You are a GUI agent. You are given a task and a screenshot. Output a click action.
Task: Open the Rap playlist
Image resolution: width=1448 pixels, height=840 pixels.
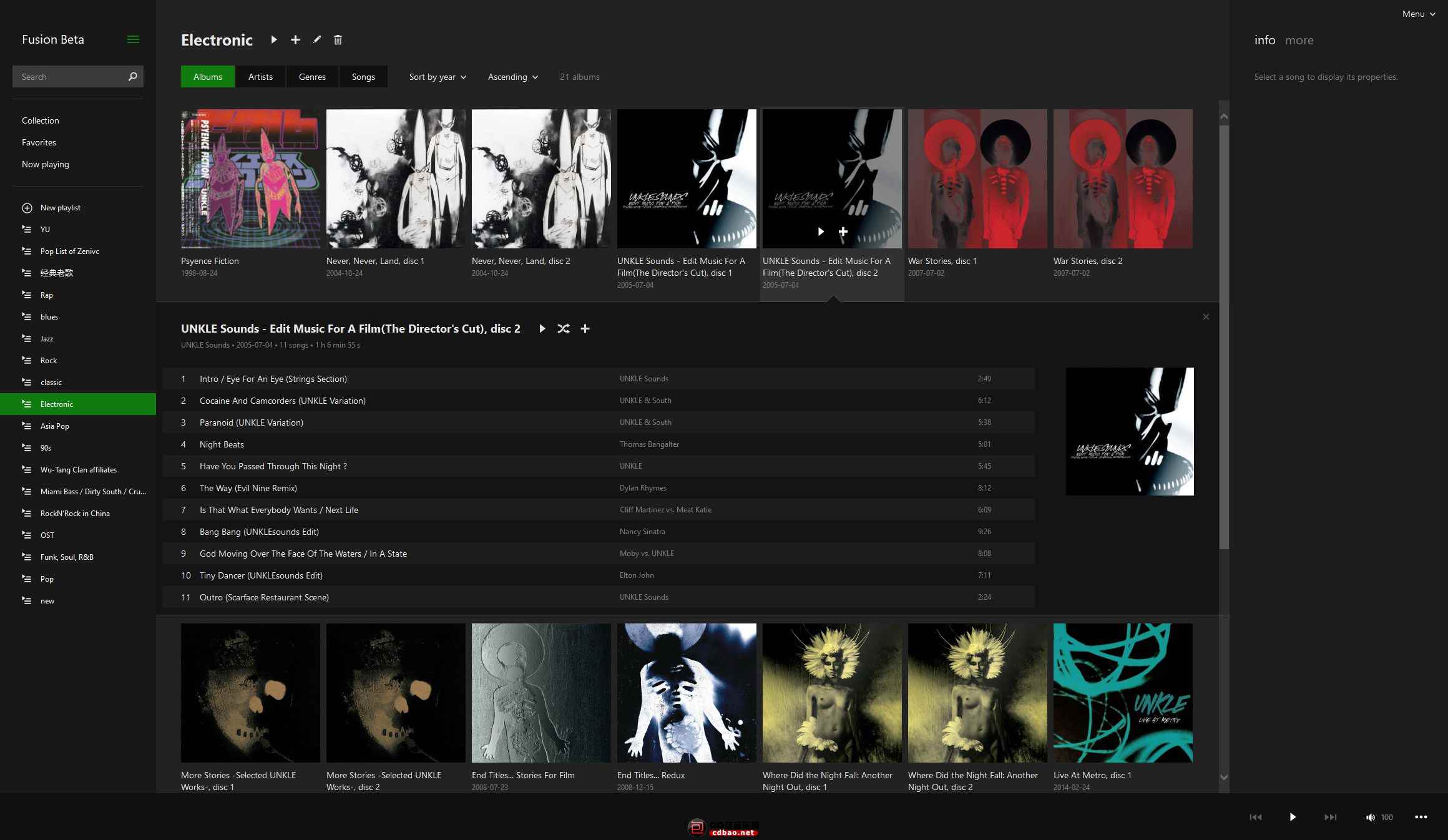[x=78, y=295]
